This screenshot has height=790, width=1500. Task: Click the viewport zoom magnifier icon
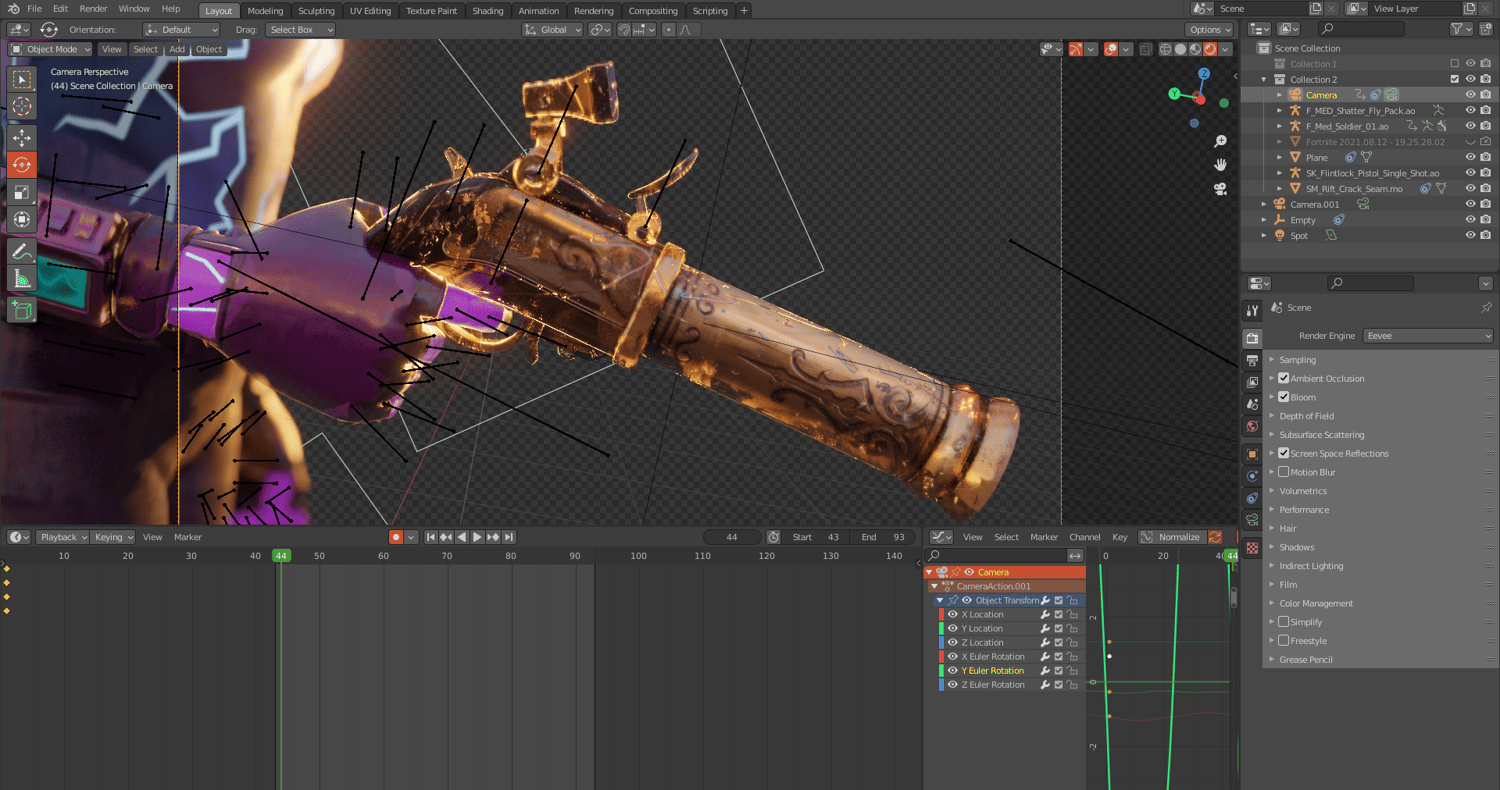click(1220, 142)
